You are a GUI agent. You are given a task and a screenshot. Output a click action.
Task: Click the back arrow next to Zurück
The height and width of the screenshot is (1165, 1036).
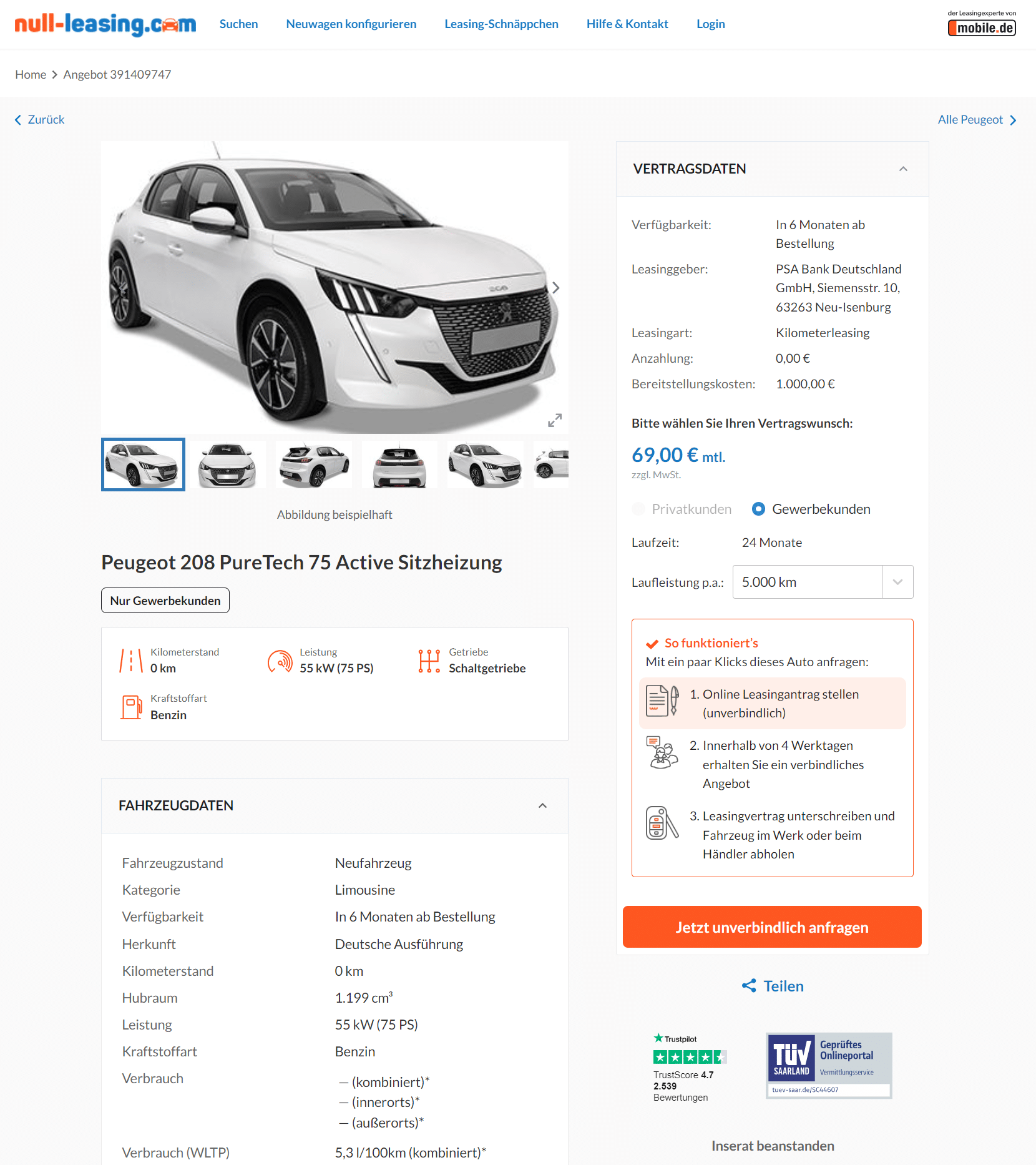[x=18, y=120]
